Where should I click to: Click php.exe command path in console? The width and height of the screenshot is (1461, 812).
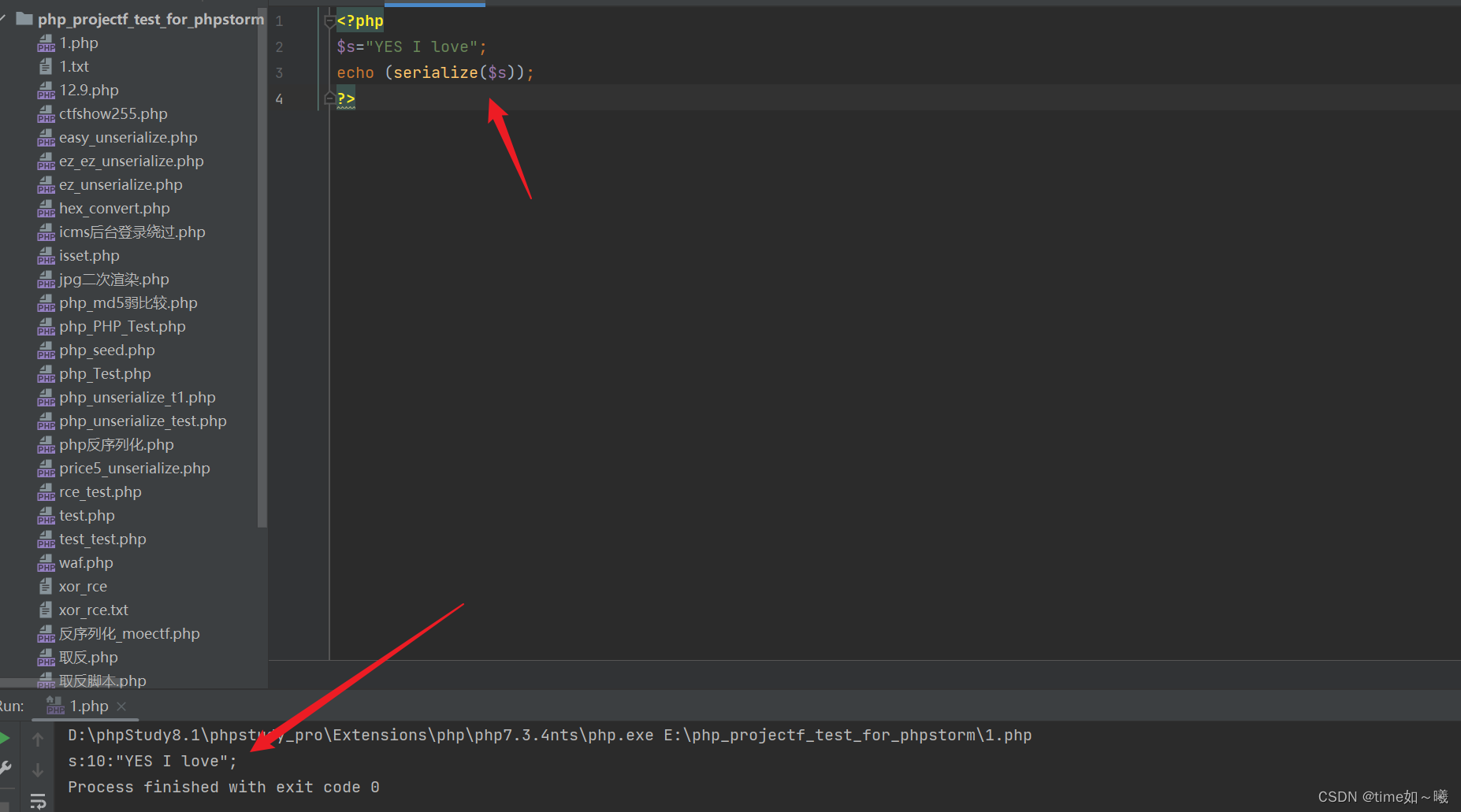coord(361,736)
